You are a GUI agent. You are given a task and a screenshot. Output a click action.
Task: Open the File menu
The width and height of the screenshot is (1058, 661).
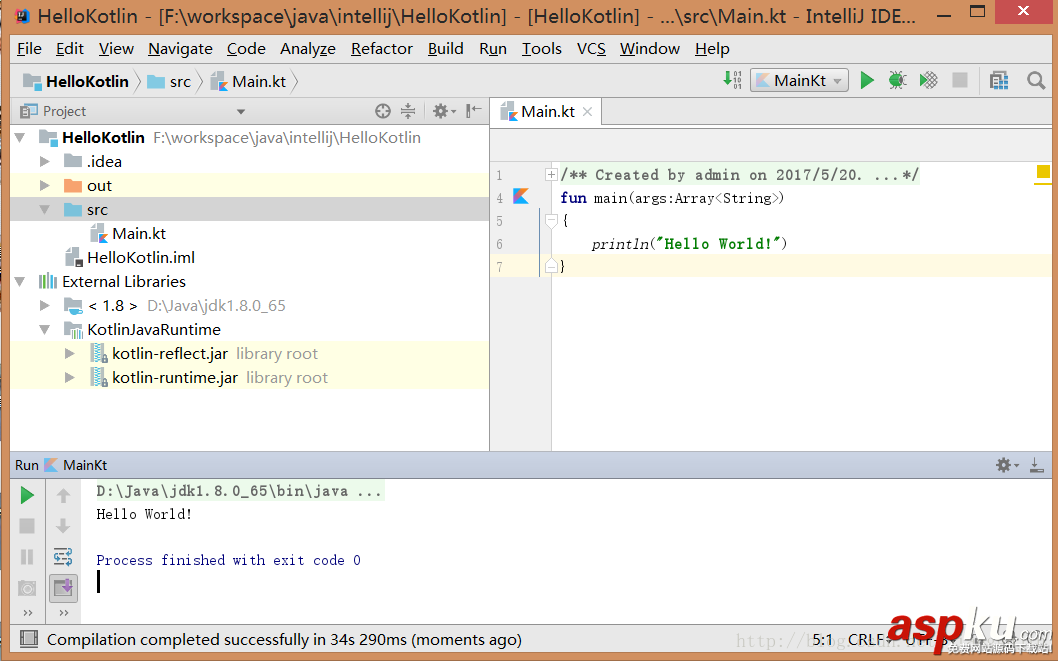tap(29, 49)
